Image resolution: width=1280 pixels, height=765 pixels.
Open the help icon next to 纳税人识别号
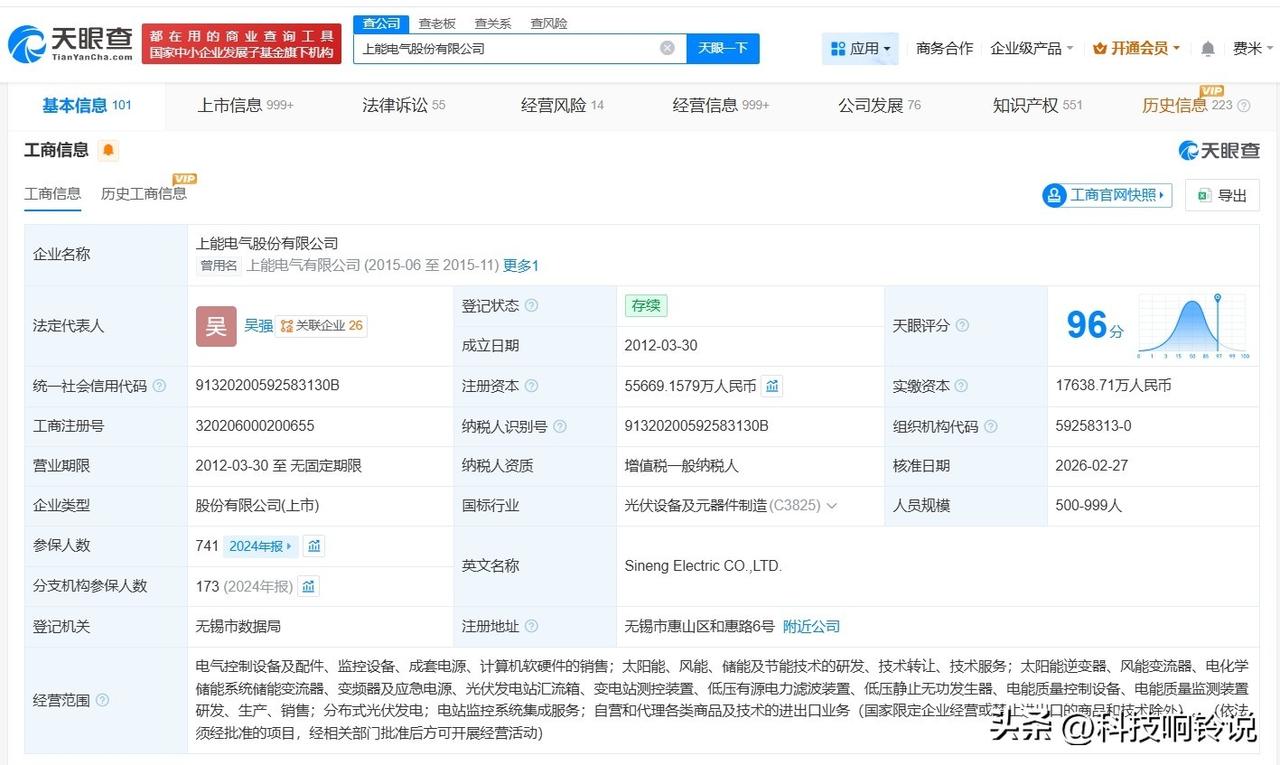[x=560, y=426]
